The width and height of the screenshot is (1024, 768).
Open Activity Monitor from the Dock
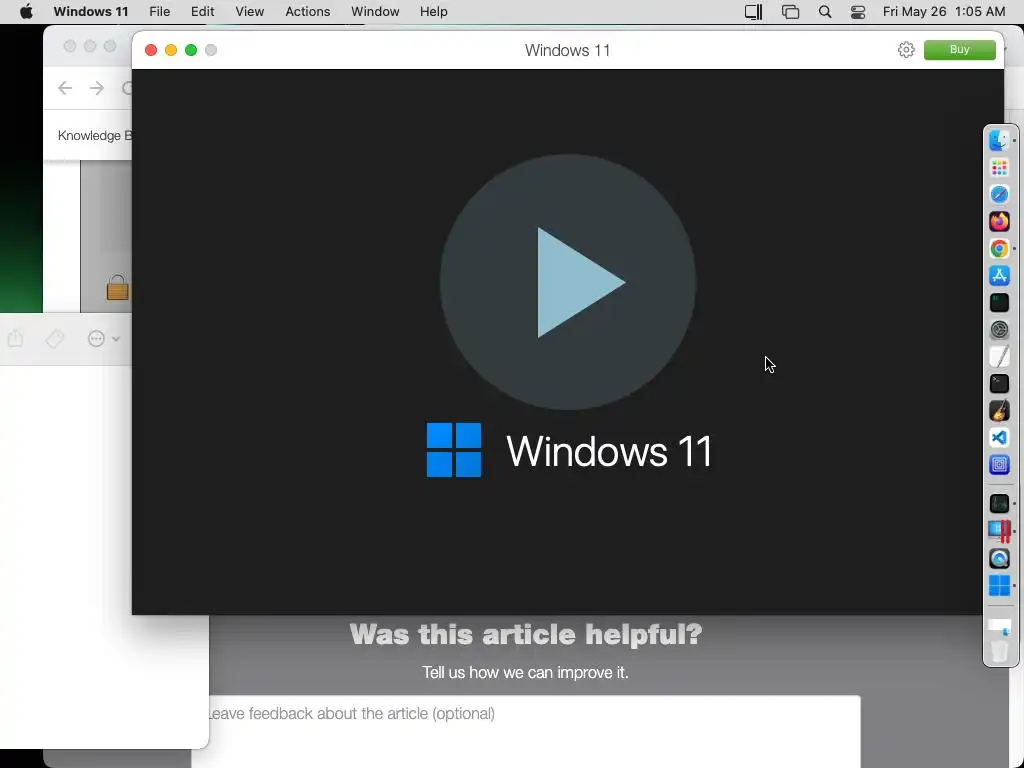click(999, 504)
